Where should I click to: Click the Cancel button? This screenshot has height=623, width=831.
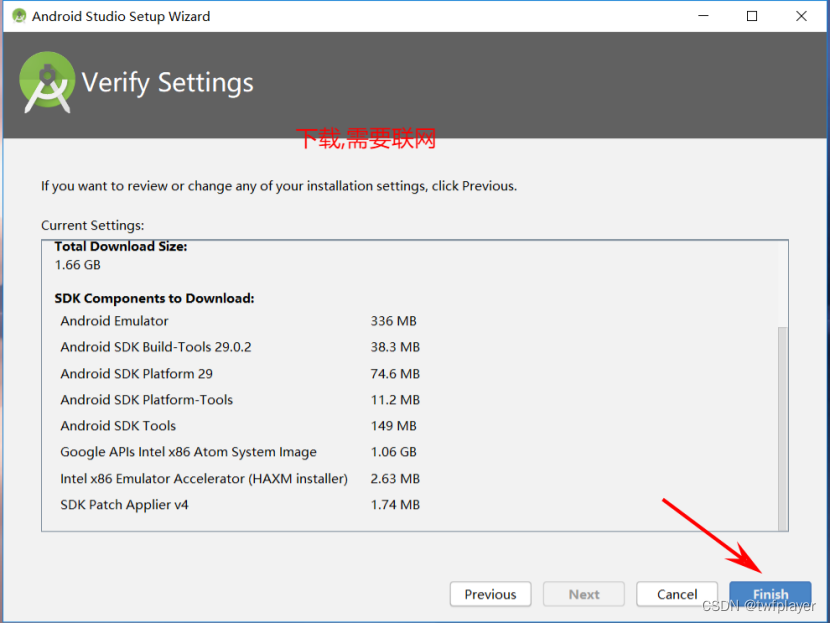pos(677,594)
